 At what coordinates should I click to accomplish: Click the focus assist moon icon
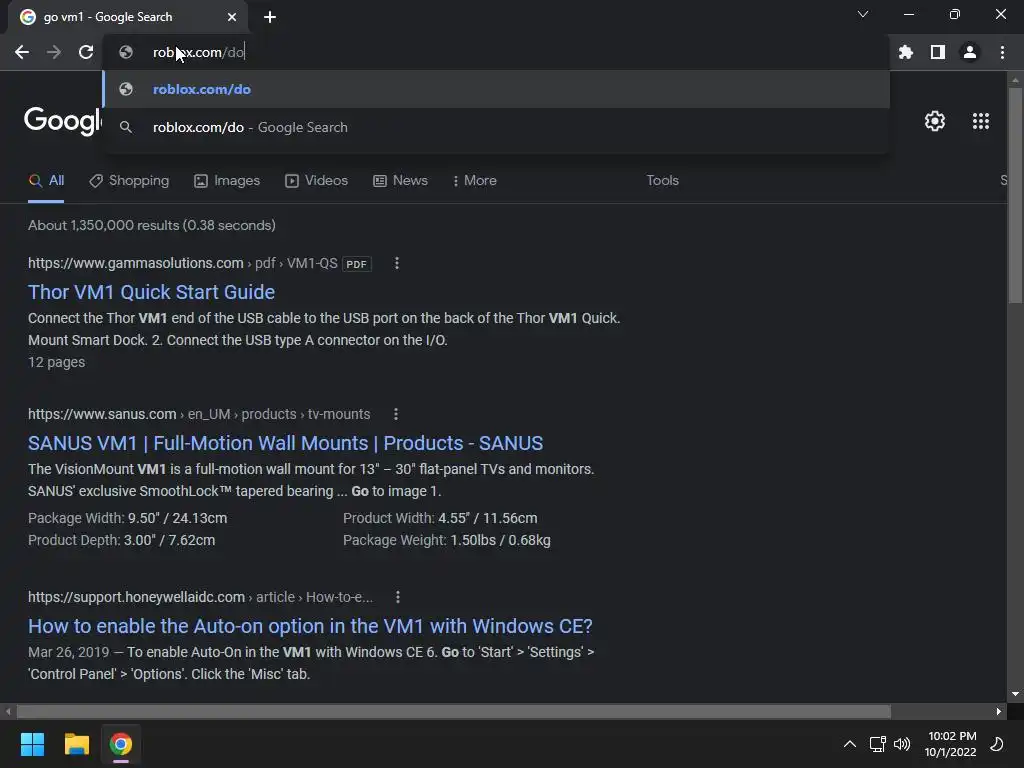coord(997,744)
